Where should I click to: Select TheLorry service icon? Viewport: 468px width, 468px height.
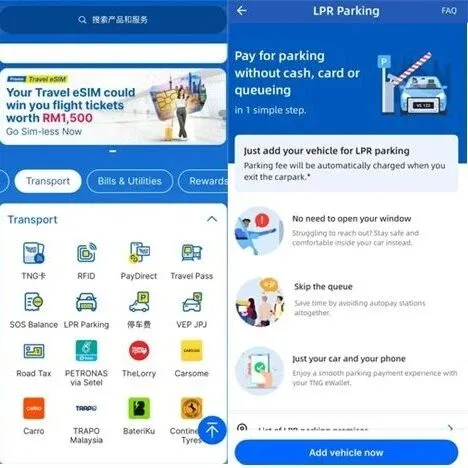click(x=139, y=351)
